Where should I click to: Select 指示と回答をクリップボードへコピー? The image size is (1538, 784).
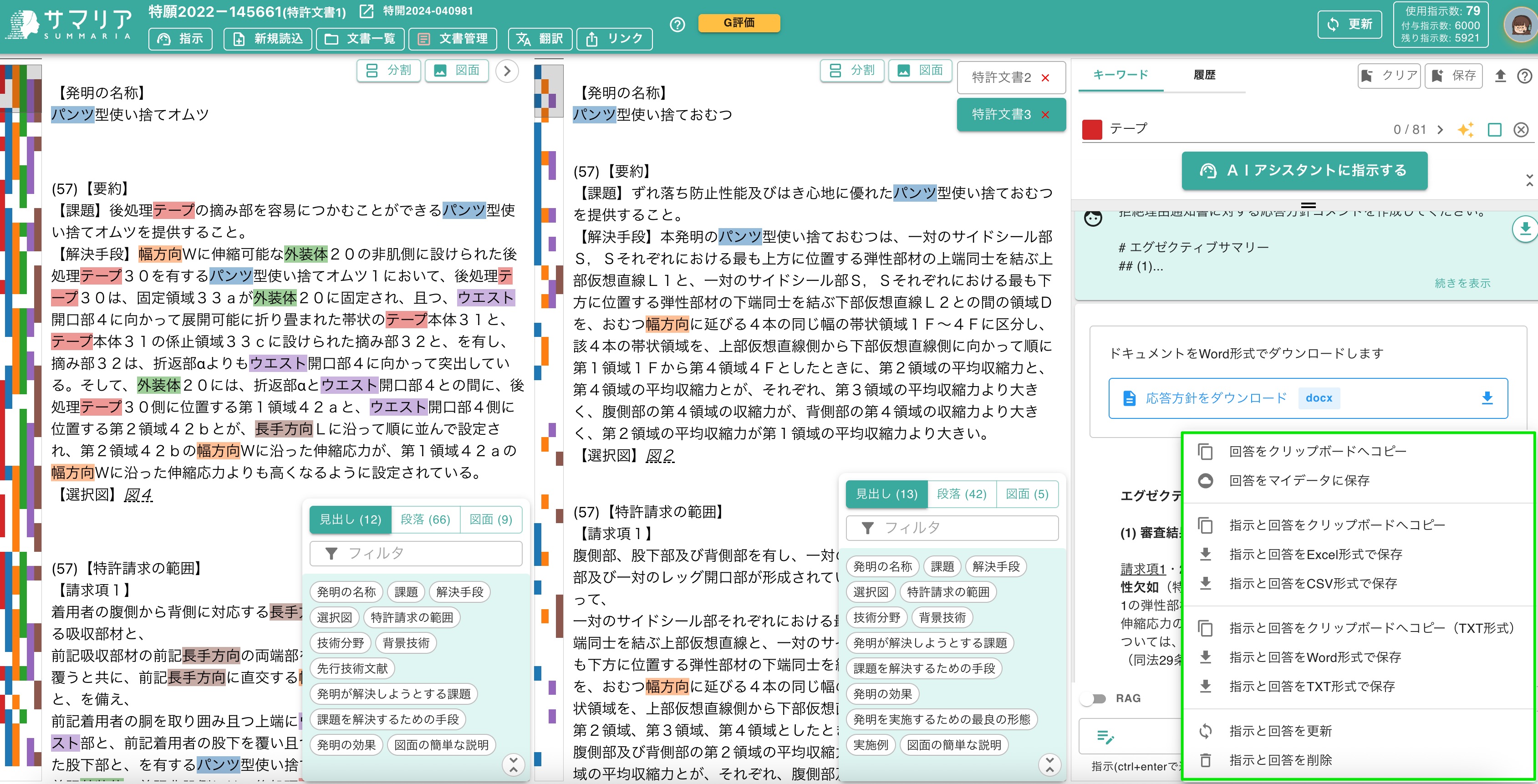pyautogui.click(x=1358, y=525)
